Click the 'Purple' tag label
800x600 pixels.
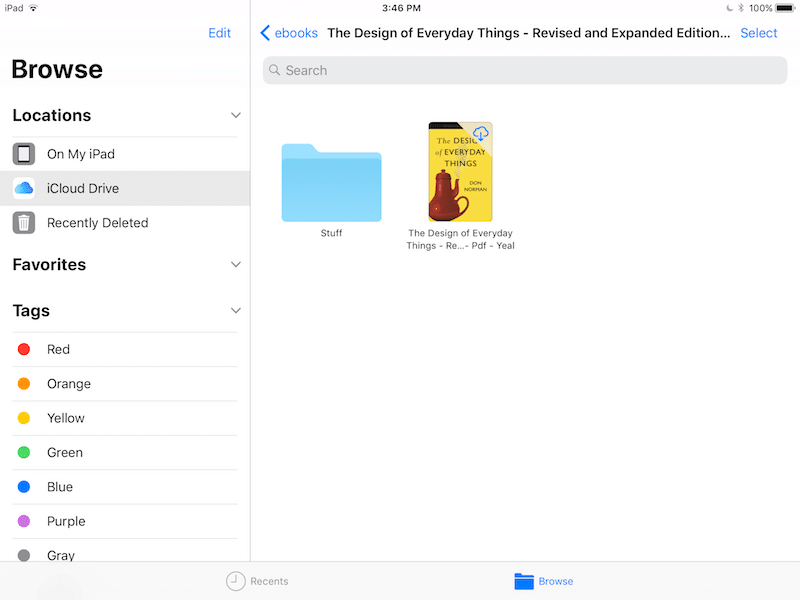pyautogui.click(x=66, y=521)
